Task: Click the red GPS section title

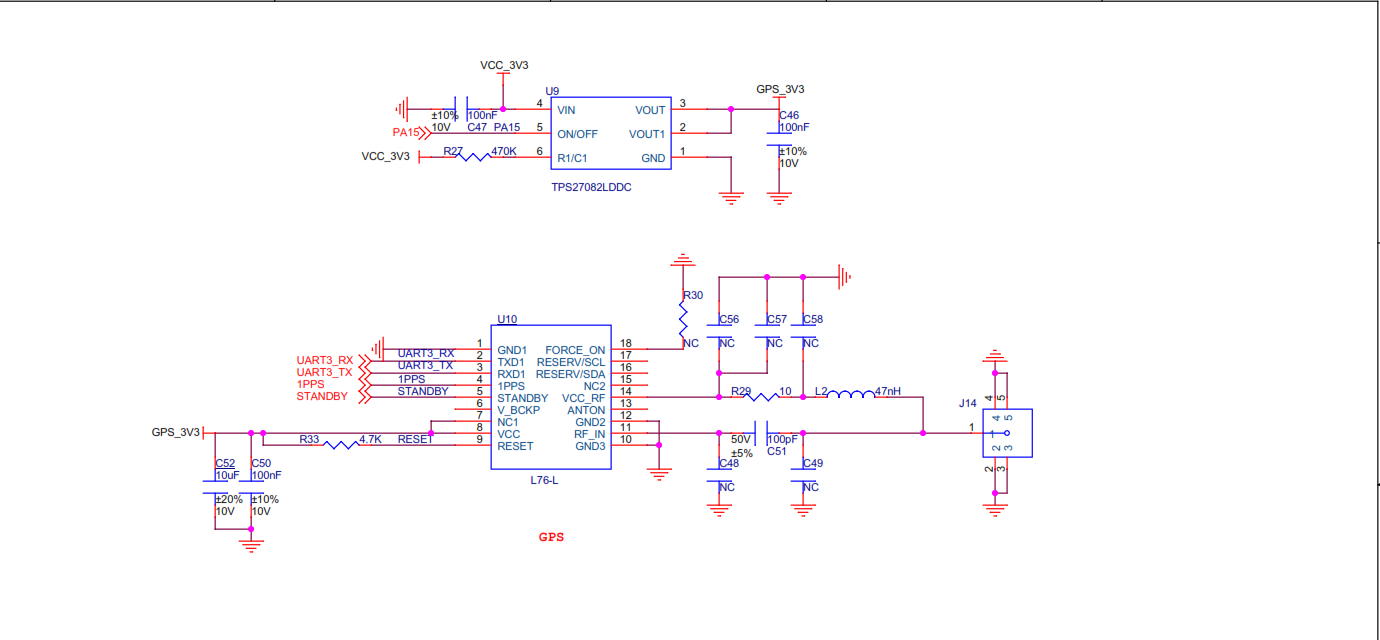Action: [551, 537]
